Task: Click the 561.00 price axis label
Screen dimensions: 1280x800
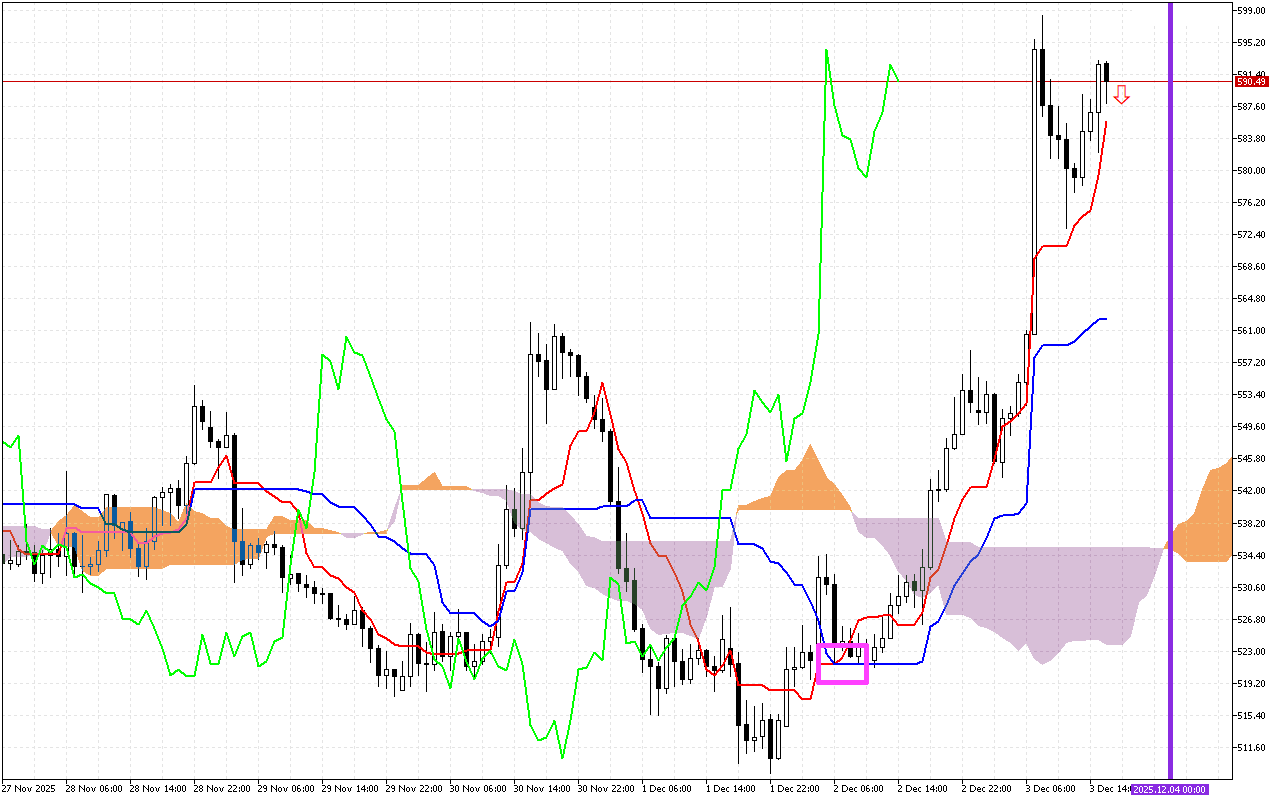Action: pos(1251,330)
